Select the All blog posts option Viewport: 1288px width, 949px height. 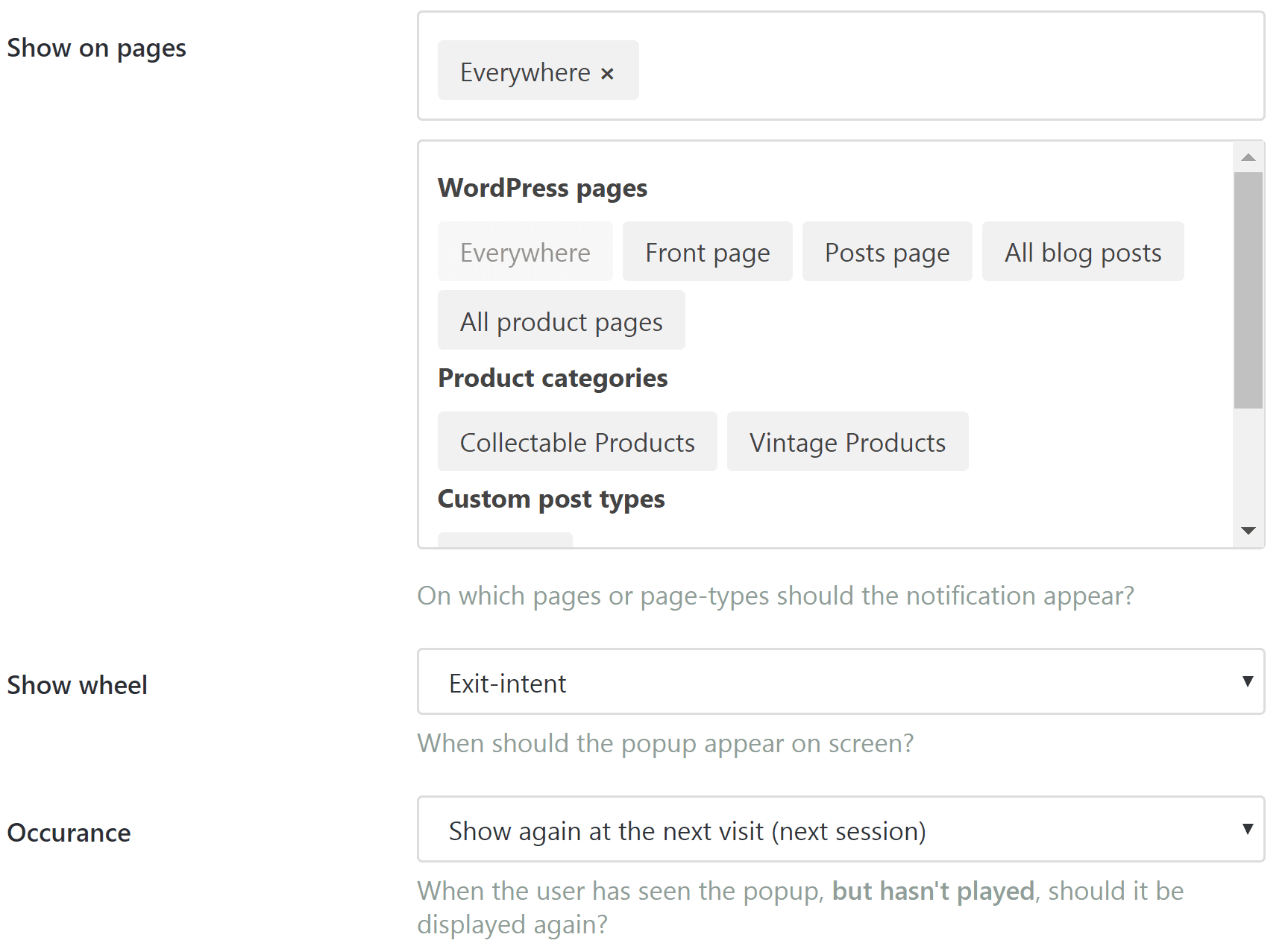(x=1082, y=252)
